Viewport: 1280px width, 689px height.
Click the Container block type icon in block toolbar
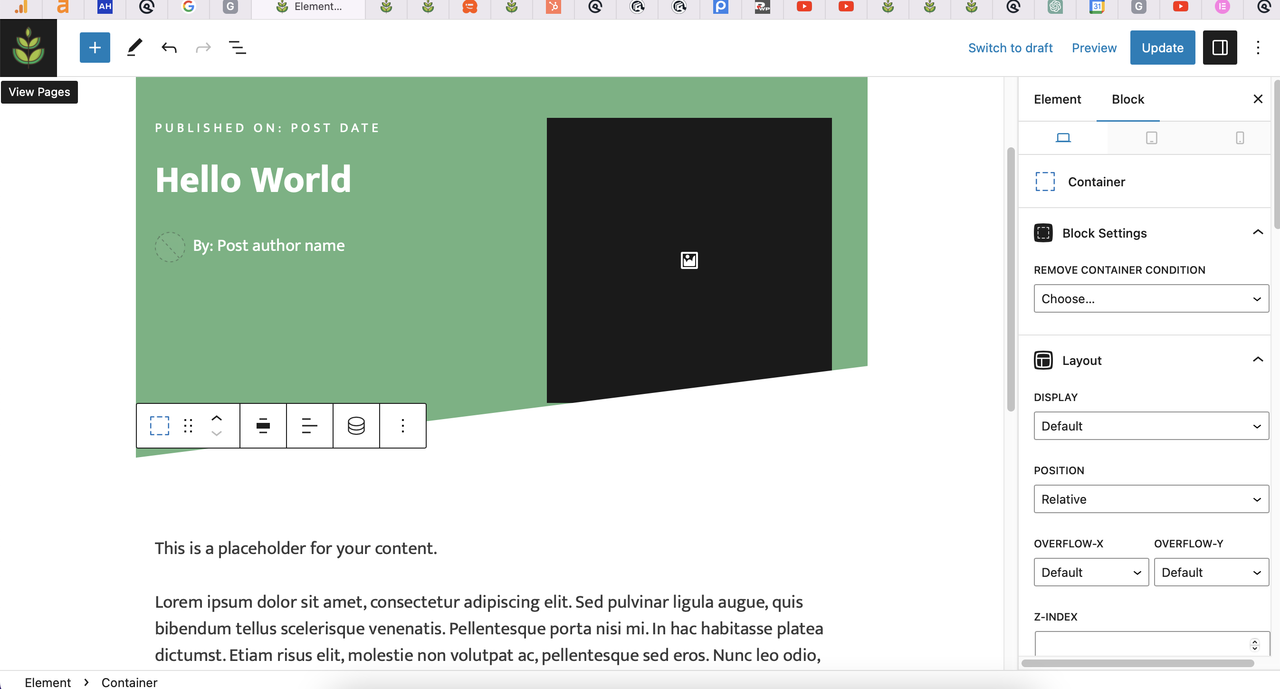(160, 426)
